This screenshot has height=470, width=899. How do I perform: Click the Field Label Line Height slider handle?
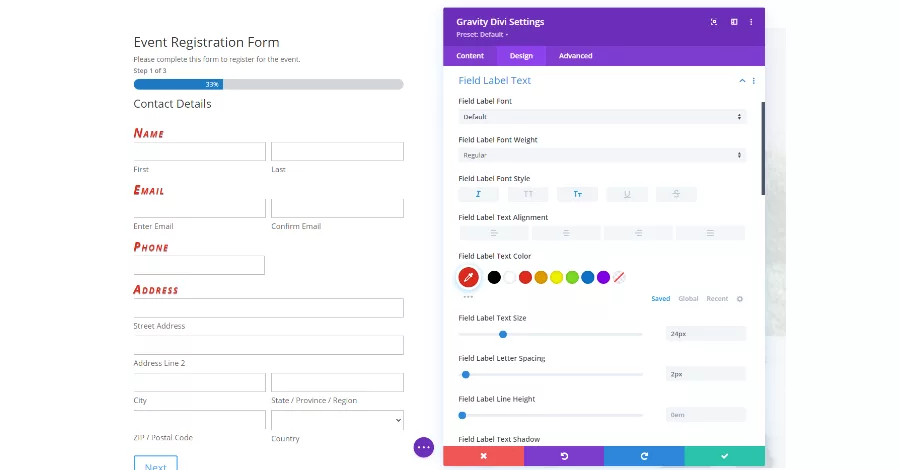(462, 415)
